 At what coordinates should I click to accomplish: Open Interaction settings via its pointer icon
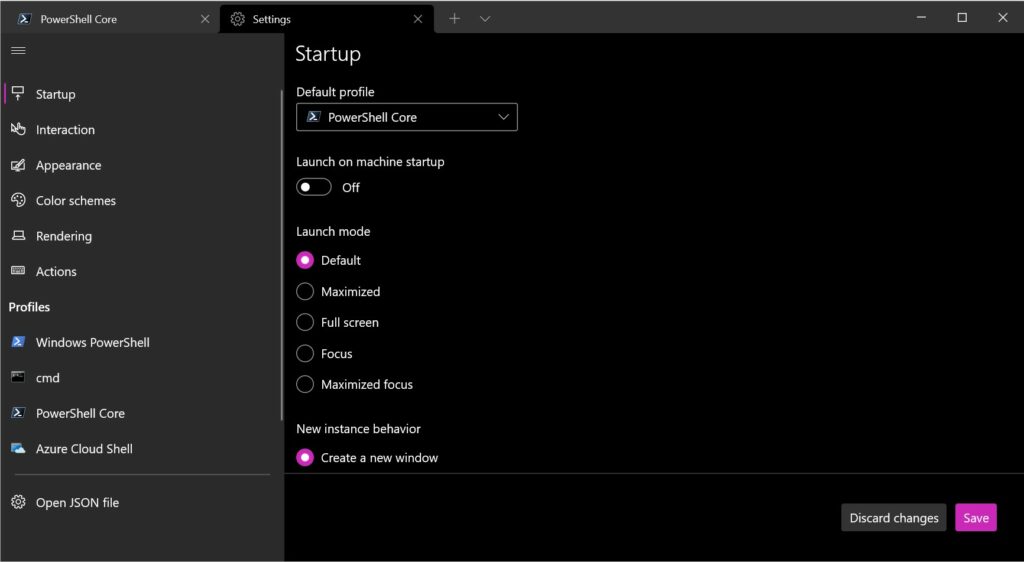pyautogui.click(x=18, y=130)
